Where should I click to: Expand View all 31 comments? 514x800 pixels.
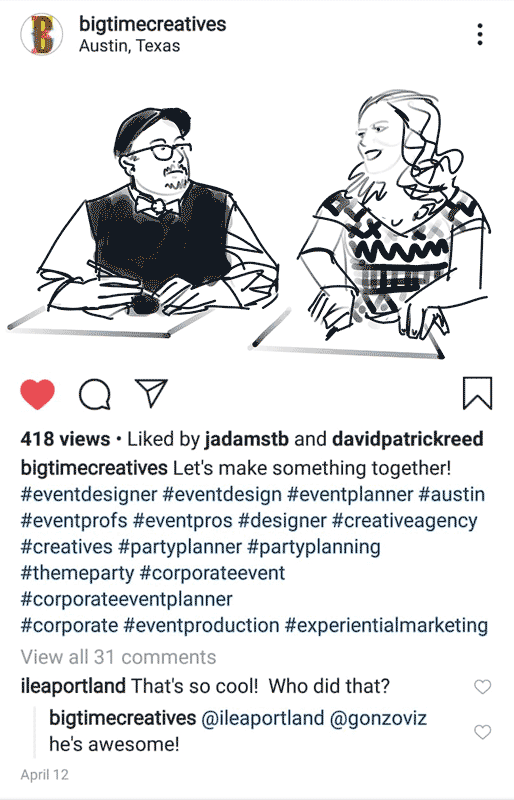(118, 657)
